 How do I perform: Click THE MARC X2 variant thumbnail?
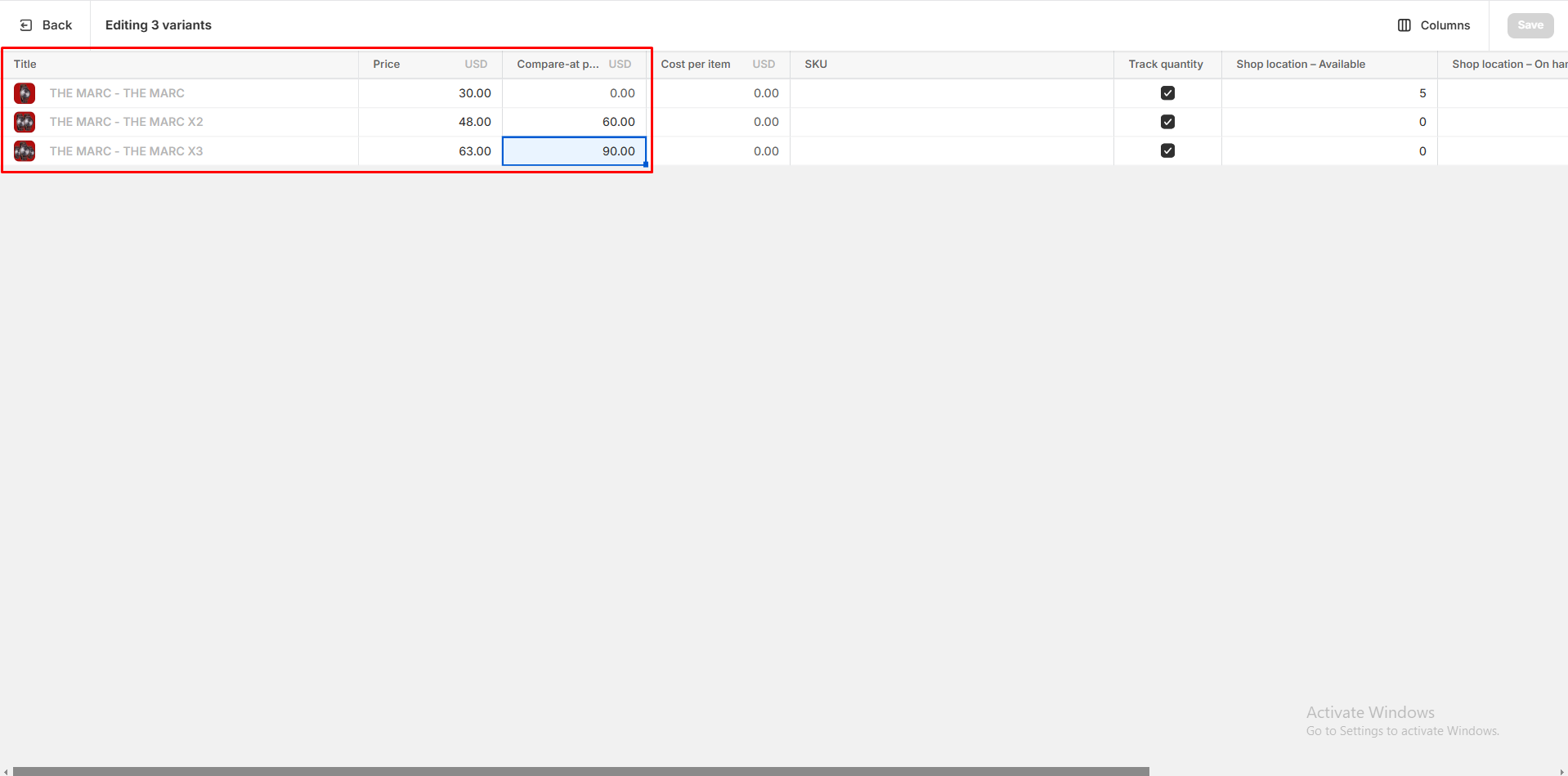point(25,122)
